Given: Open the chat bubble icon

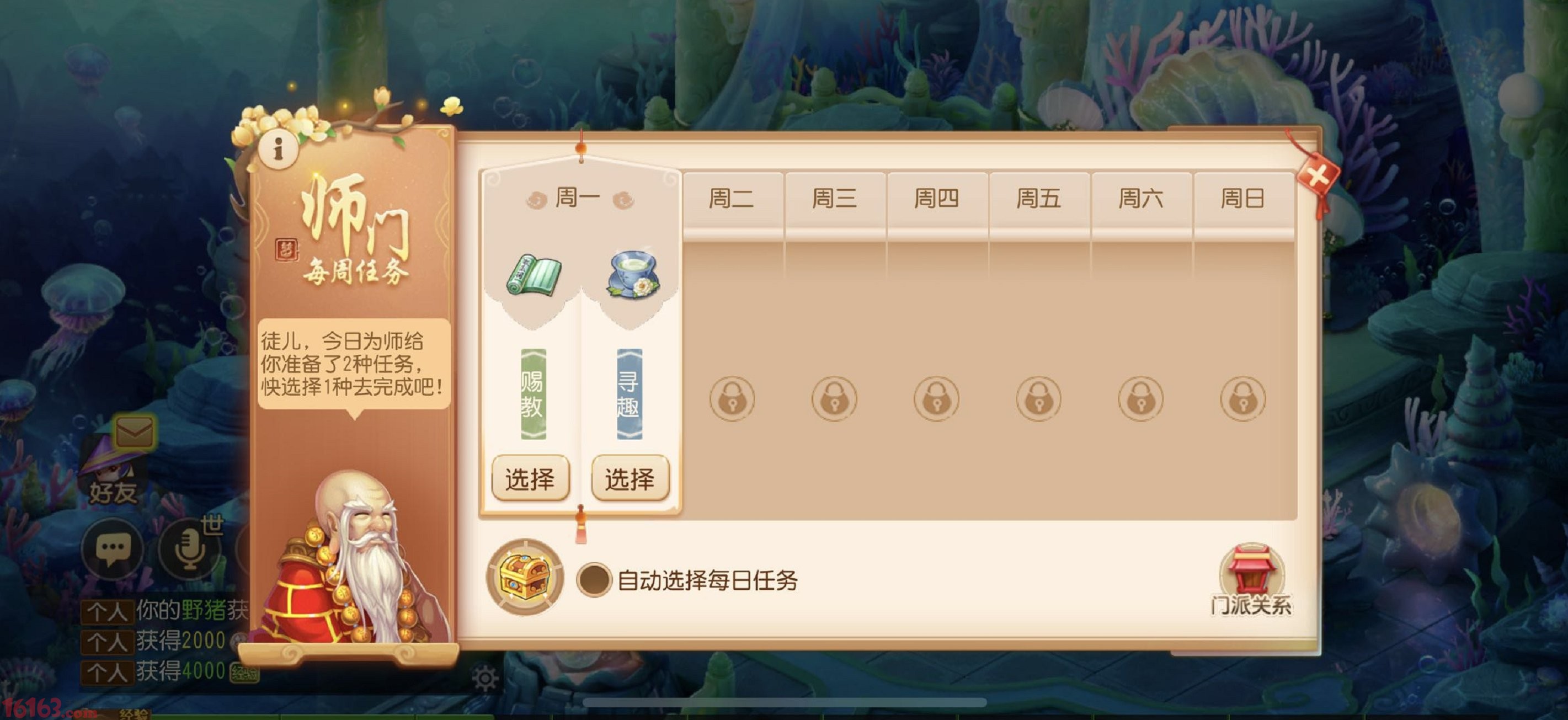Looking at the screenshot, I should point(112,549).
